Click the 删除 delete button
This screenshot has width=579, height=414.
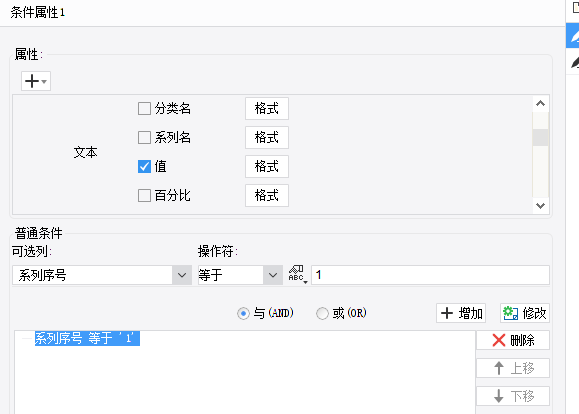pyautogui.click(x=513, y=340)
